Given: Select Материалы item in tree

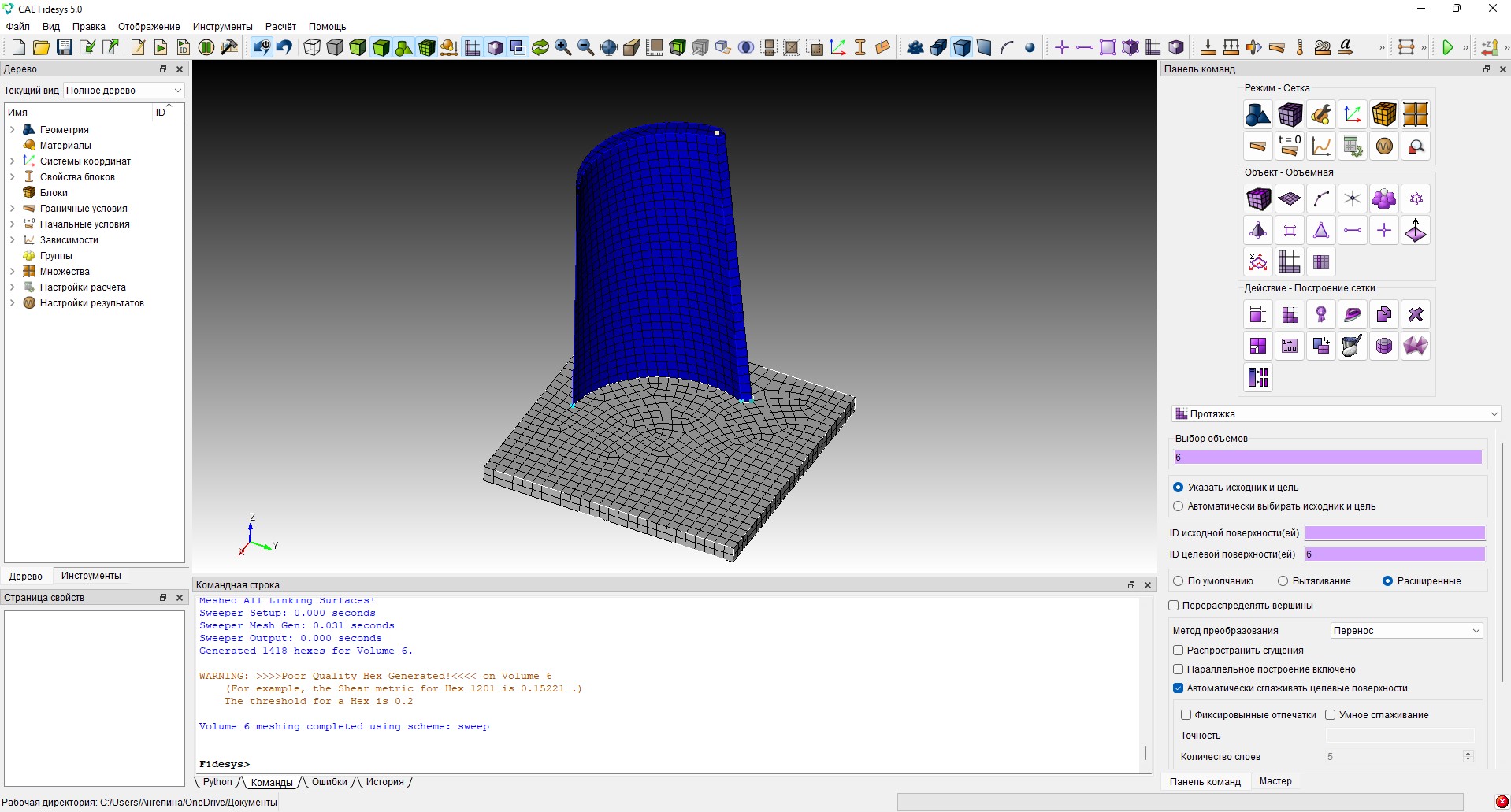Looking at the screenshot, I should click(65, 146).
